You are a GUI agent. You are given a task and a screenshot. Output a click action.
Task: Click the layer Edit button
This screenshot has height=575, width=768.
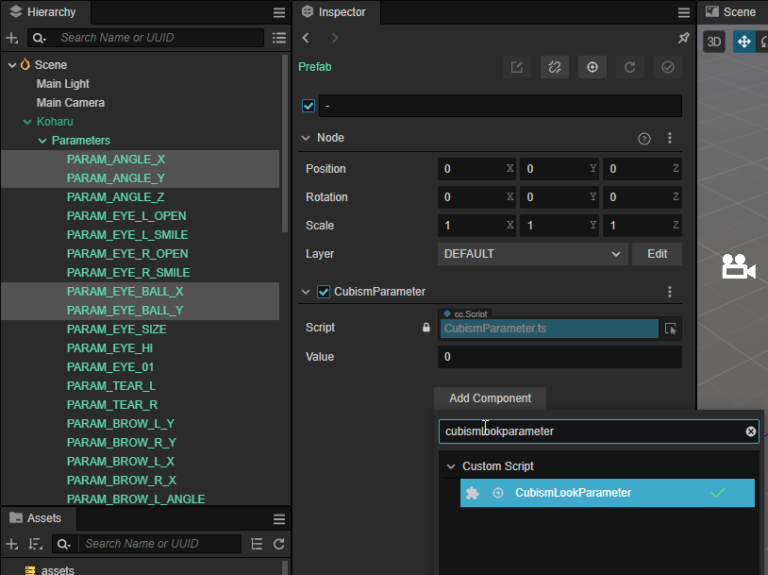pyautogui.click(x=656, y=254)
